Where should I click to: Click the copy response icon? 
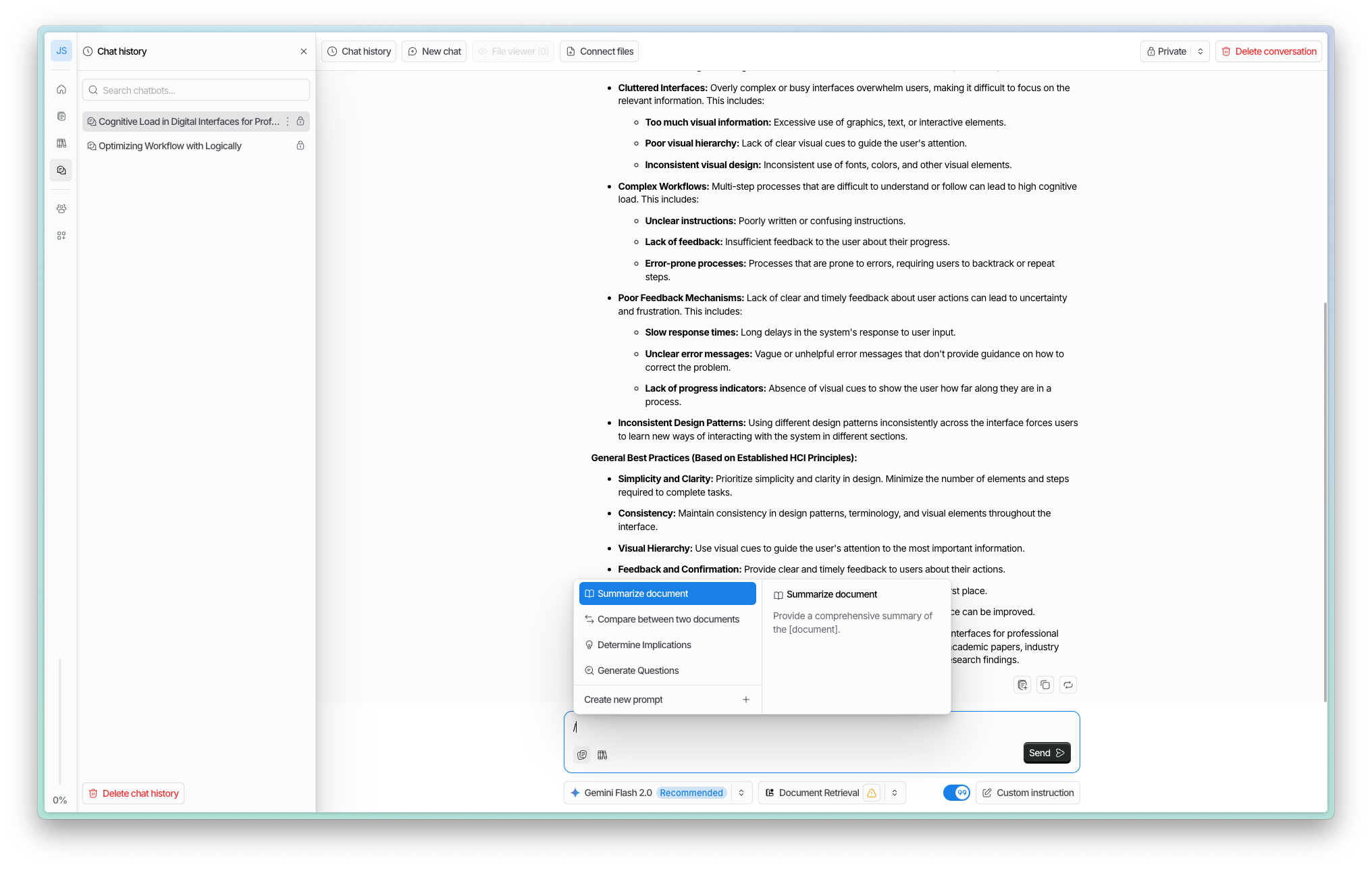point(1045,685)
